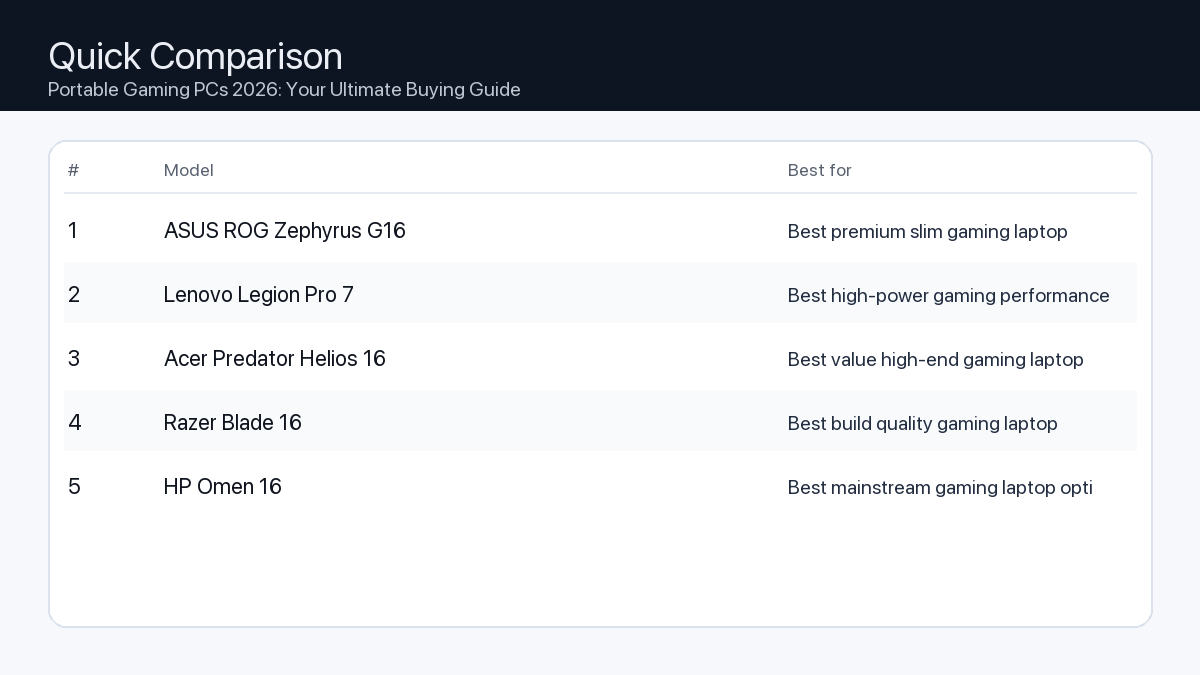
Task: Click the truncated 'Best mainstream gaming laptop' text
Action: pyautogui.click(x=939, y=488)
